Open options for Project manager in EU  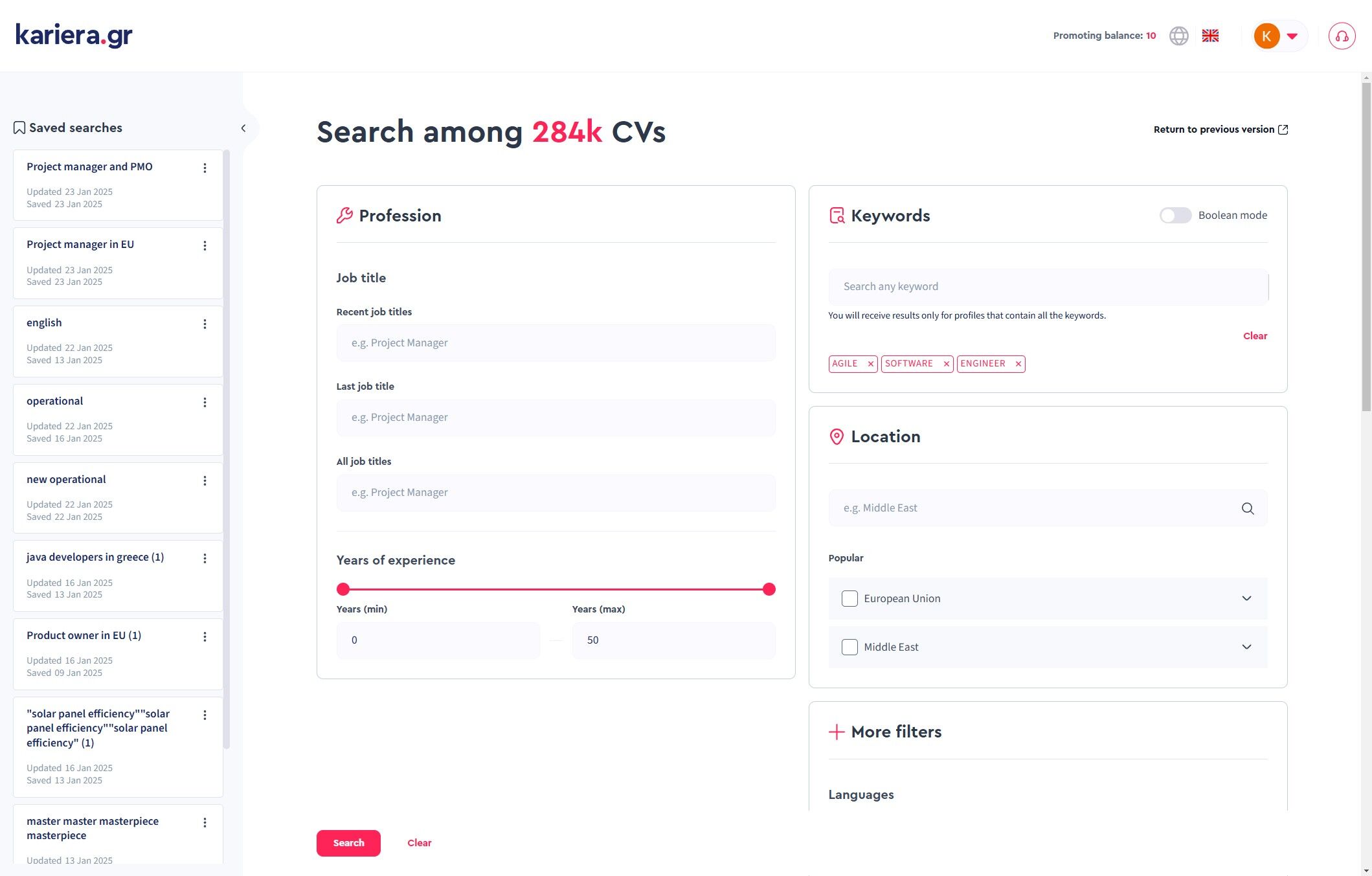click(205, 246)
